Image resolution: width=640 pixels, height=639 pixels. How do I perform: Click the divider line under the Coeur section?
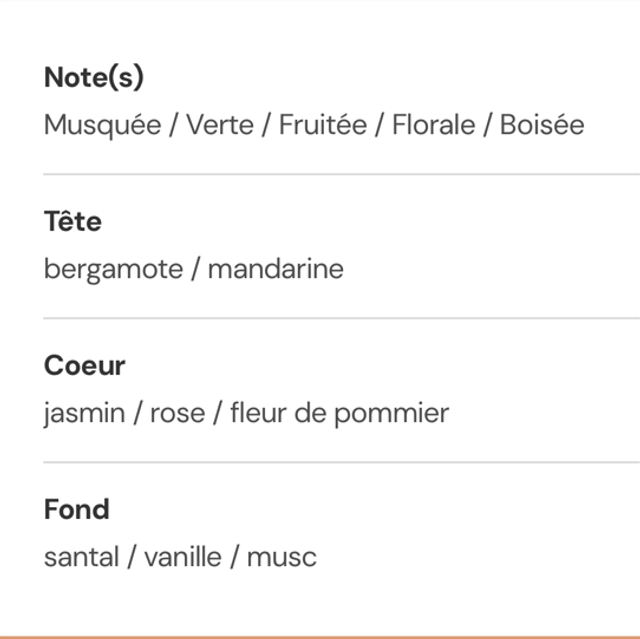340,462
